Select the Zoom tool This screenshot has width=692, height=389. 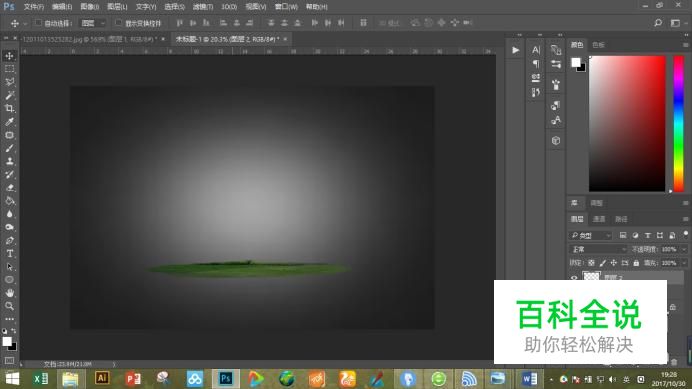point(9,306)
